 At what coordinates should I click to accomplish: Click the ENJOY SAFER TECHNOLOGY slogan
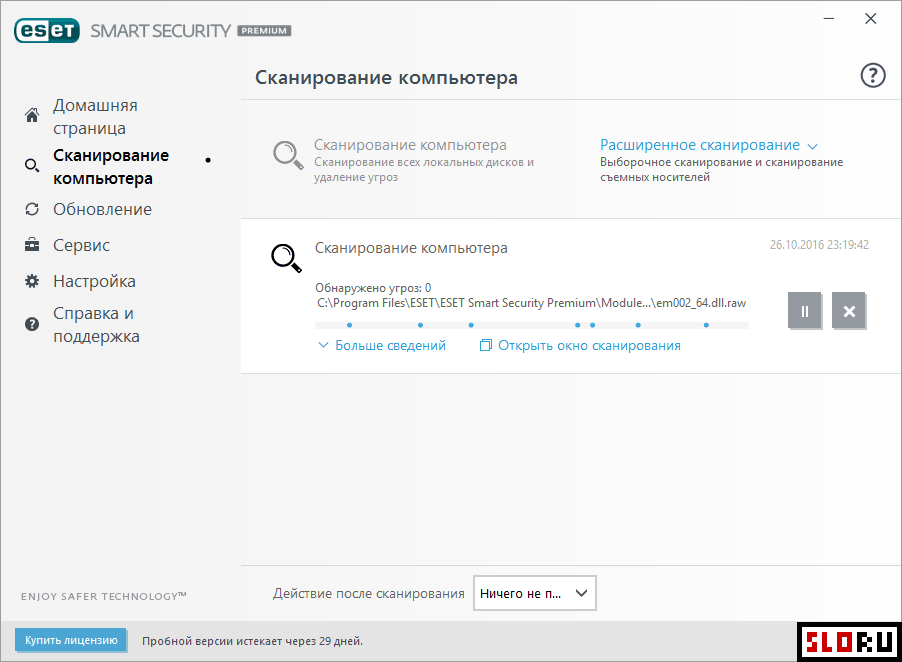point(104,596)
